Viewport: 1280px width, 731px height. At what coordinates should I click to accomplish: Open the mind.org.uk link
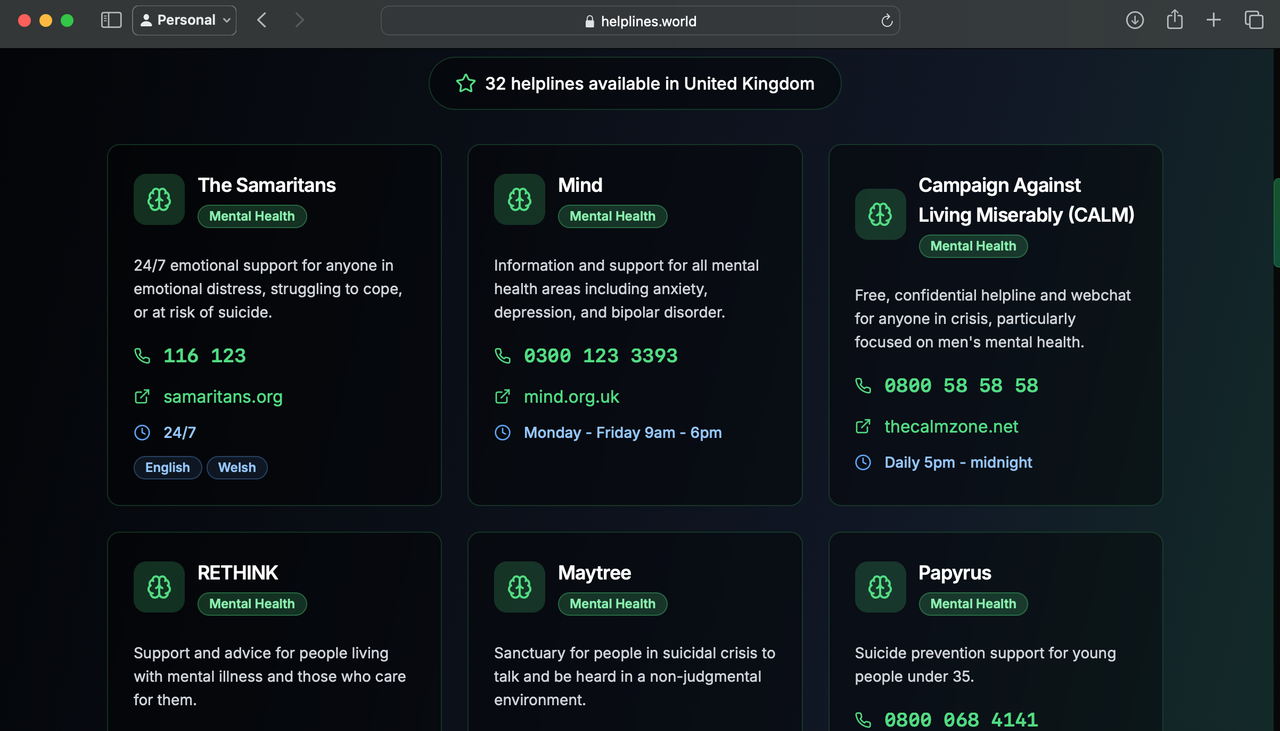[x=572, y=397]
